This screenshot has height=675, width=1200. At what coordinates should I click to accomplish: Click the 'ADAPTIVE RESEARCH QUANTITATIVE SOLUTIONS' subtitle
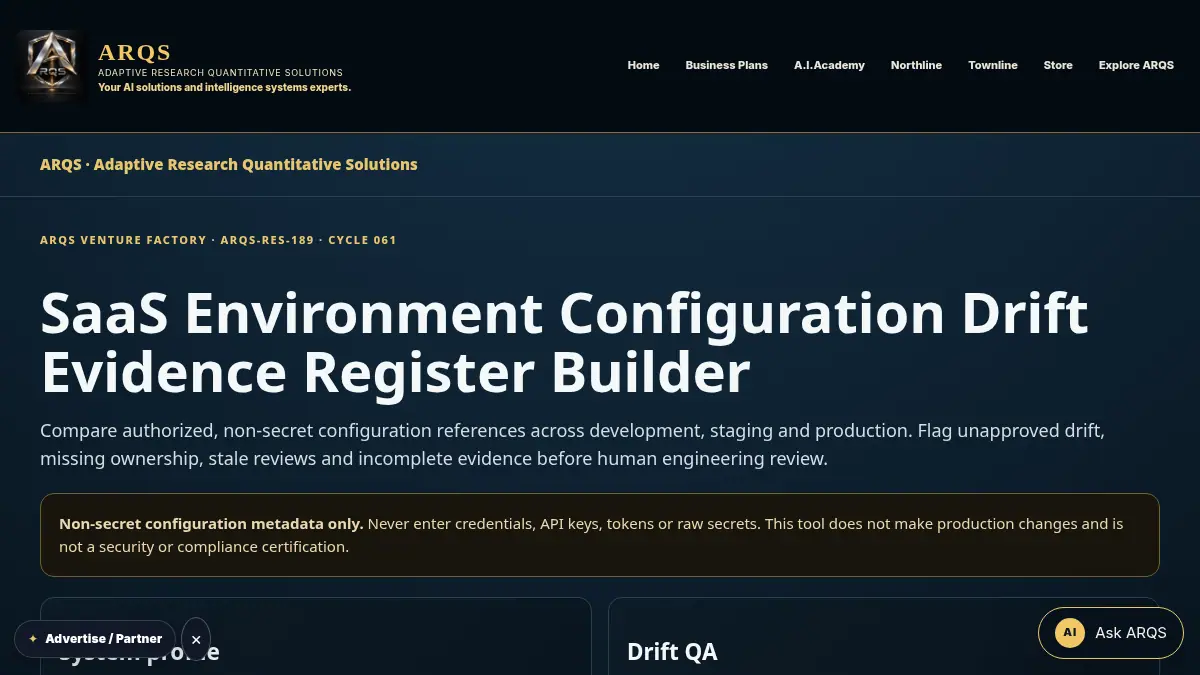[220, 73]
